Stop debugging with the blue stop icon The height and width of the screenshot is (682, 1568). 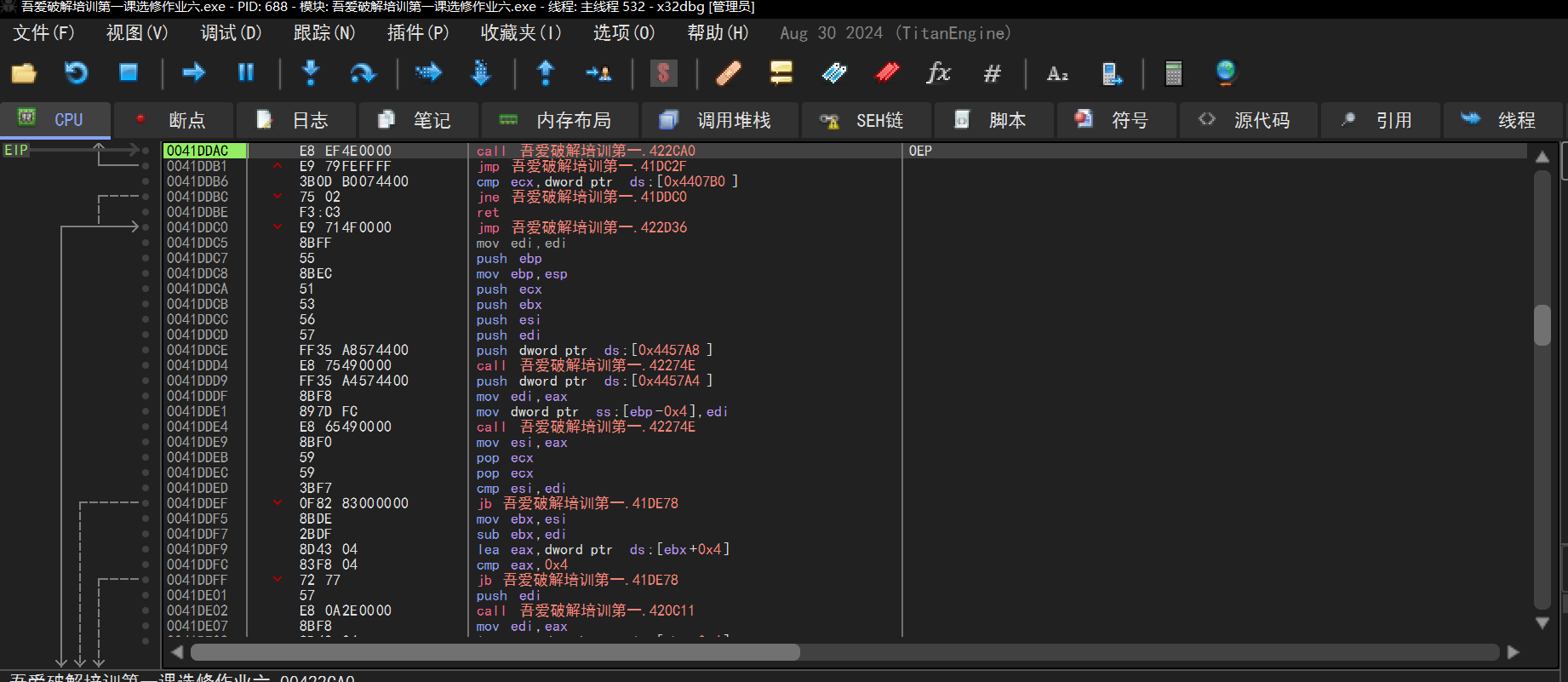129,73
